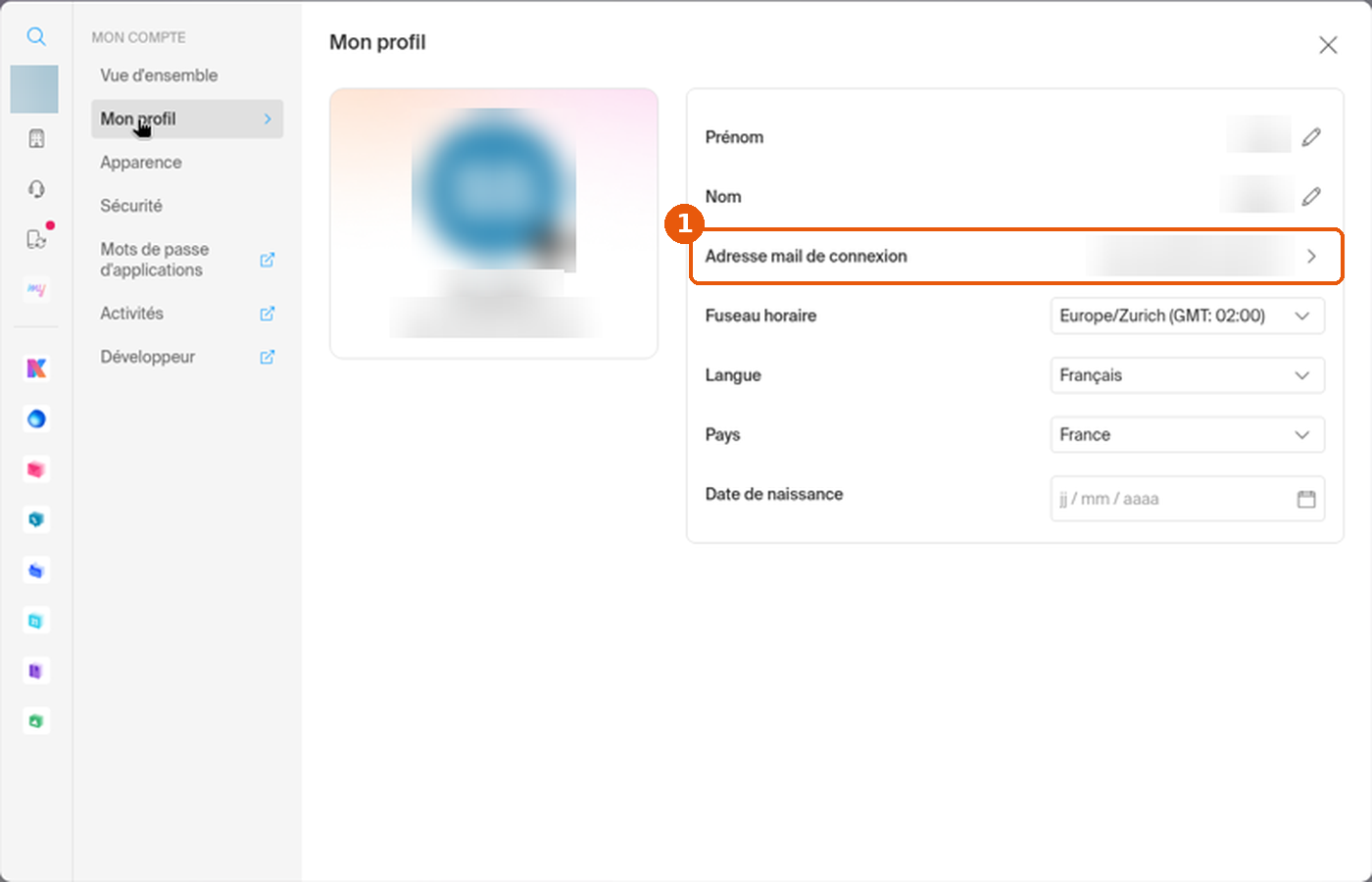Close the Mon profil panel
This screenshot has width=1372, height=882.
pos(1328,45)
